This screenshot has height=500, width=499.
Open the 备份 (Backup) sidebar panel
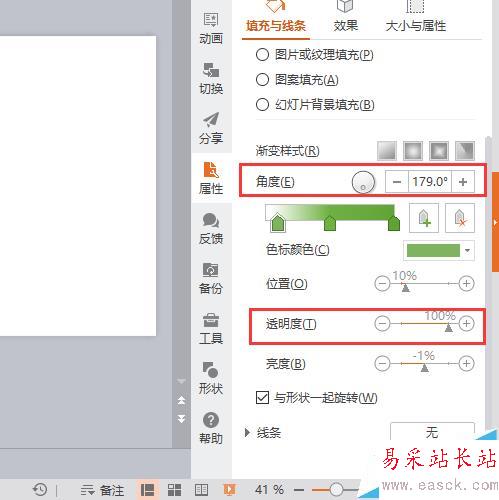click(211, 278)
